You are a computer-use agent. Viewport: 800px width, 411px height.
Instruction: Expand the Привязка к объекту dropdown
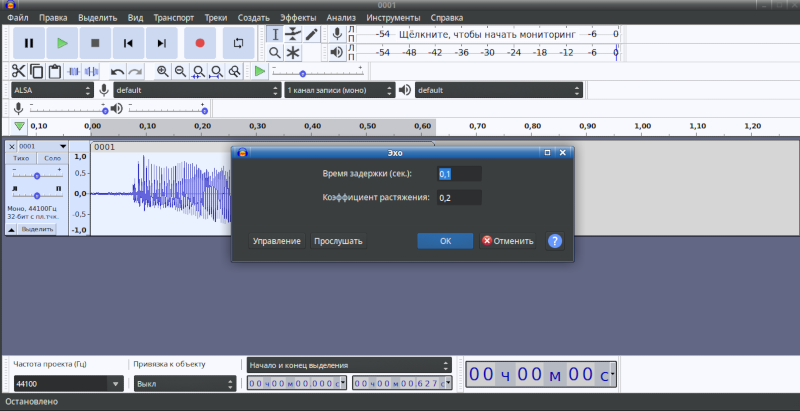[x=183, y=383]
